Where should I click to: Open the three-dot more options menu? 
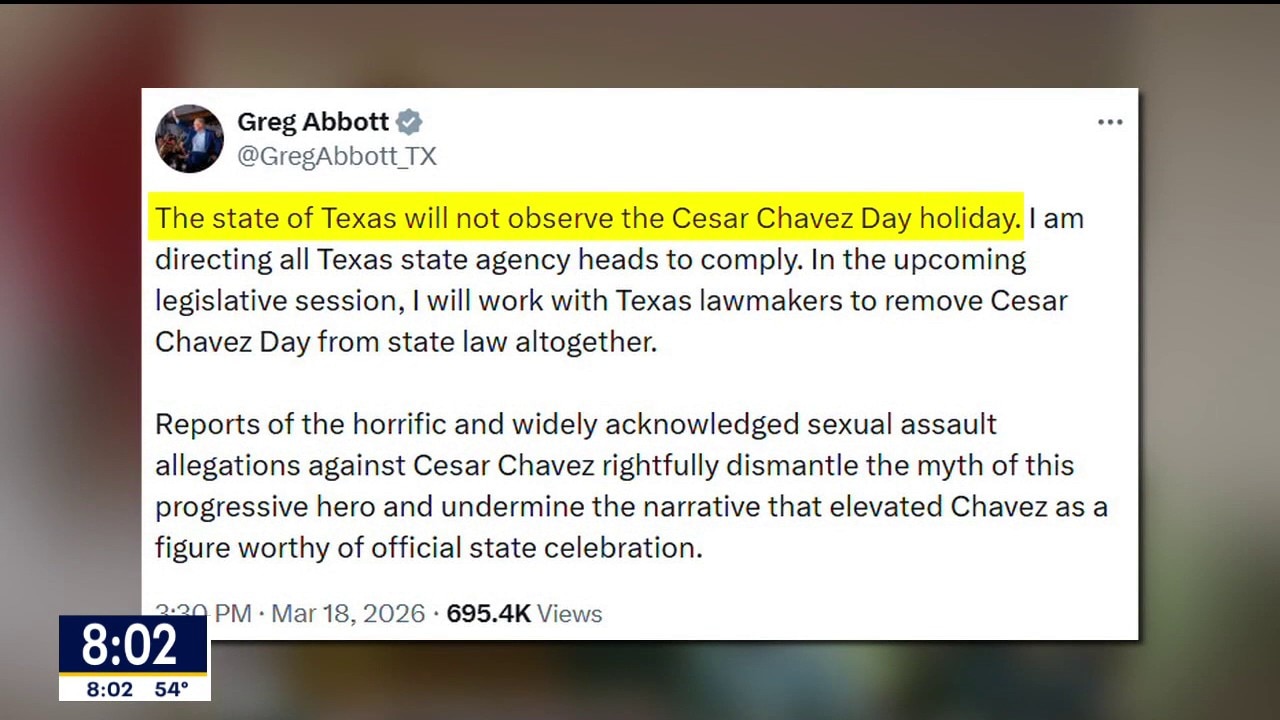(1110, 122)
